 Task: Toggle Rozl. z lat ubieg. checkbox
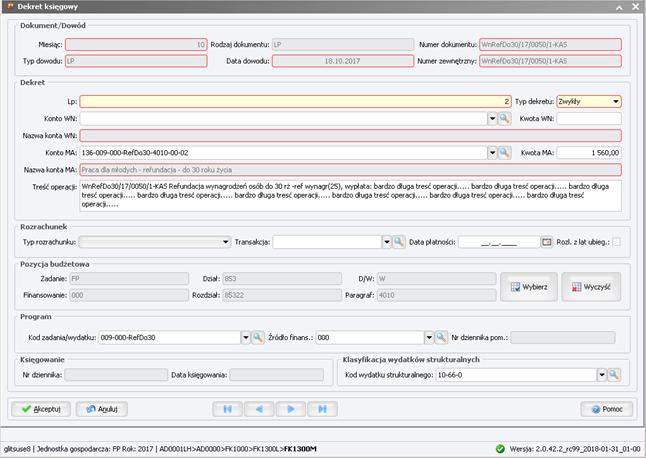(616, 242)
